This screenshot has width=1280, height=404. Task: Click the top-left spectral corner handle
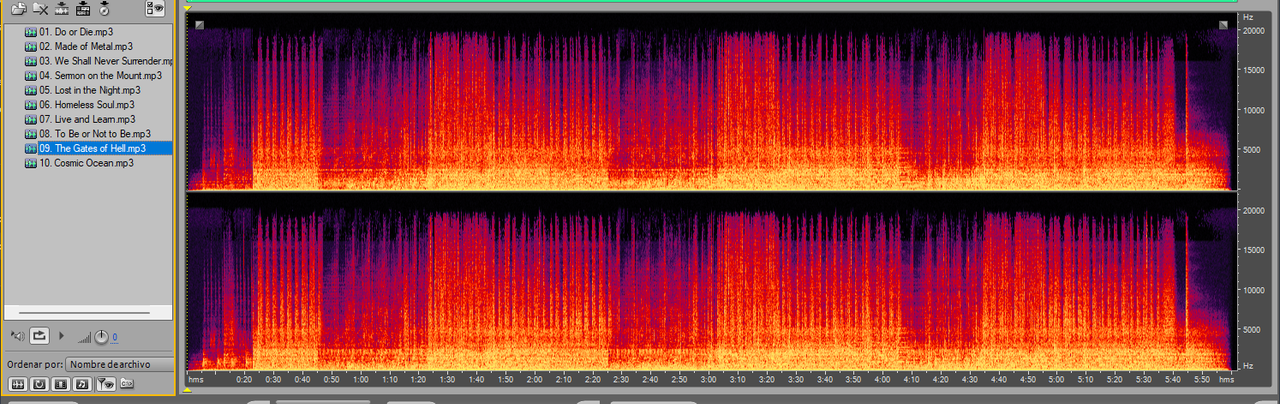[x=200, y=25]
